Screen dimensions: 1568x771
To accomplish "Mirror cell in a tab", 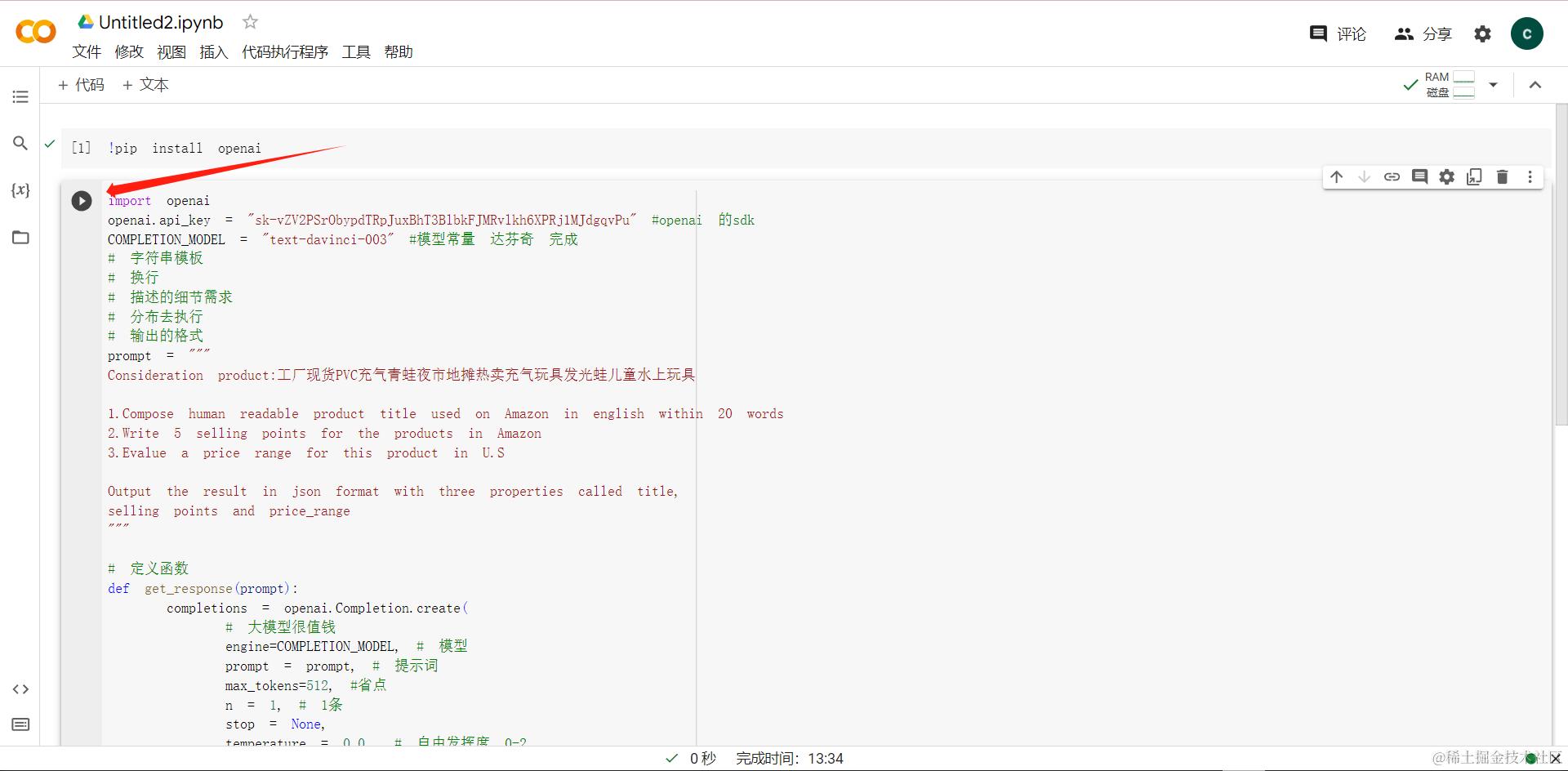I will tap(1474, 176).
